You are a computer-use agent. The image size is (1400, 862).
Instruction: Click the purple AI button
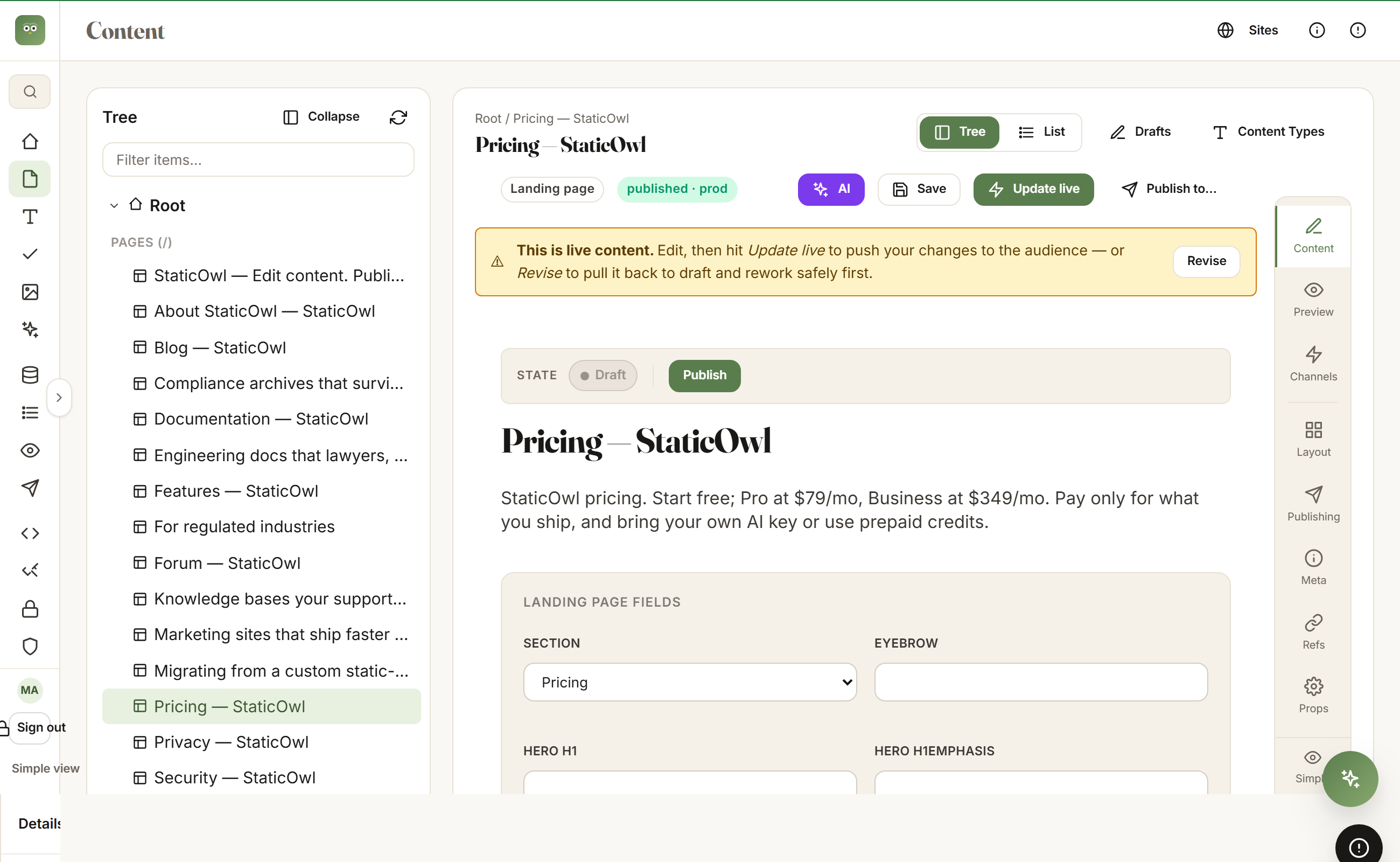coord(831,189)
